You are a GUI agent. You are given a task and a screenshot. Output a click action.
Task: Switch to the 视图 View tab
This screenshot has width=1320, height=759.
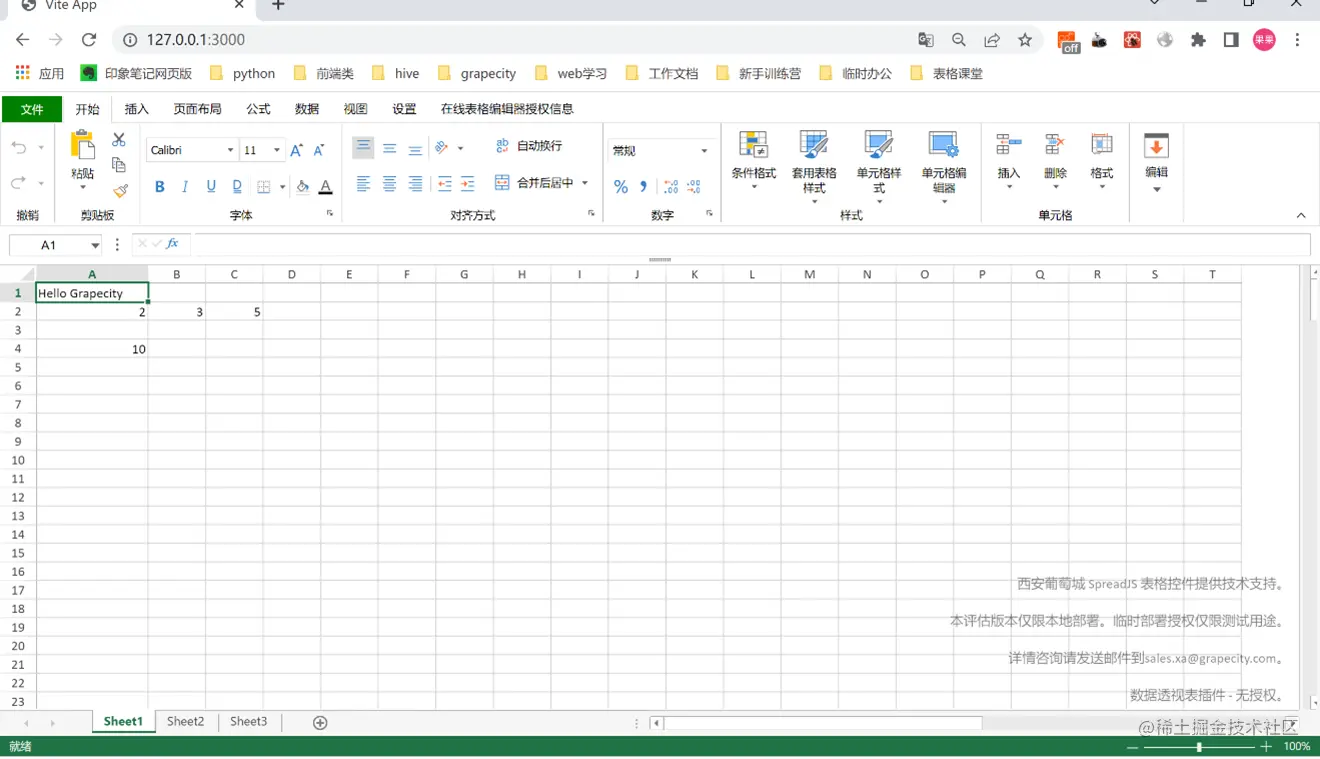pyautogui.click(x=355, y=109)
